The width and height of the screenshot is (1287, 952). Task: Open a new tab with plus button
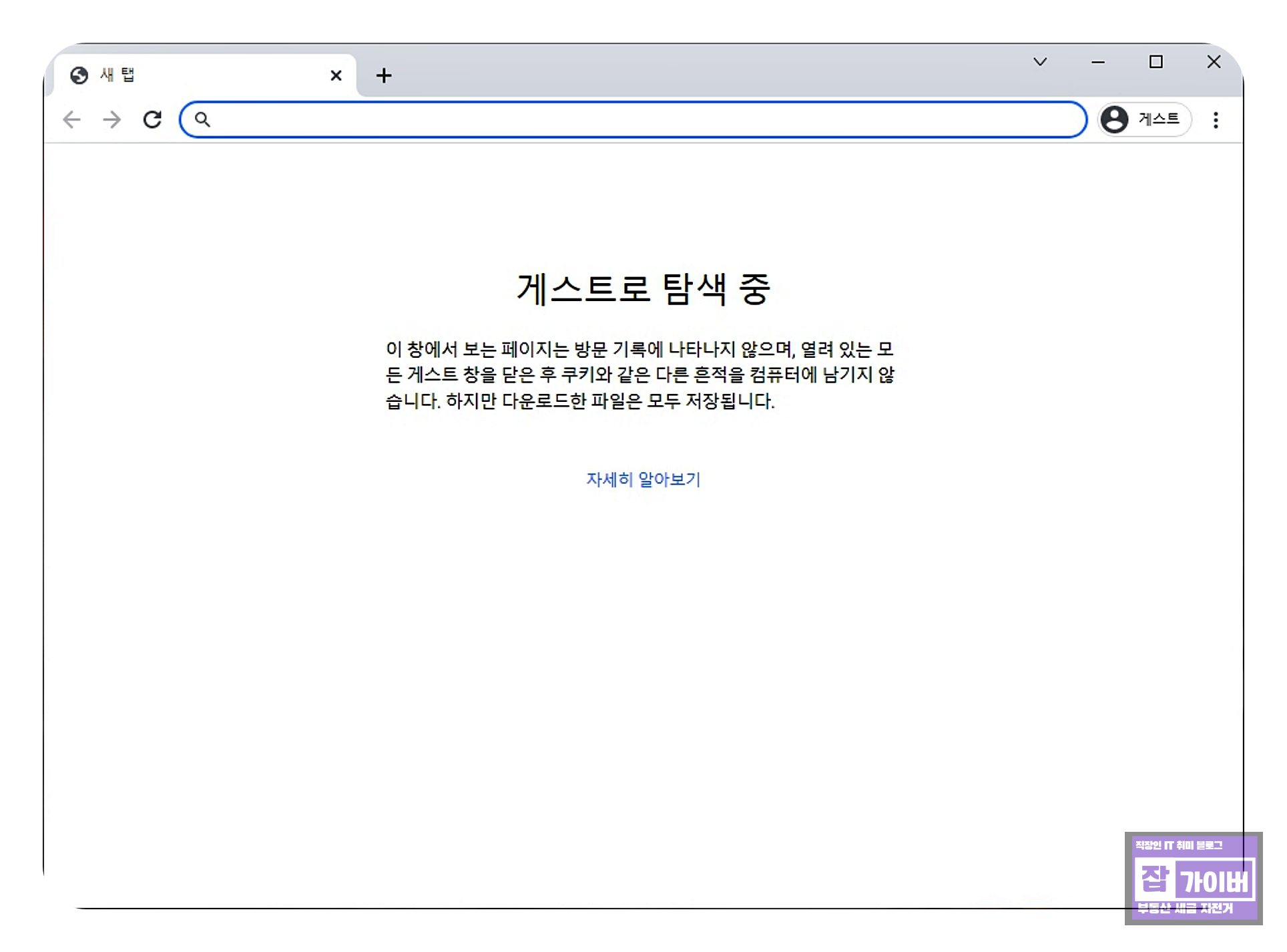(x=384, y=75)
